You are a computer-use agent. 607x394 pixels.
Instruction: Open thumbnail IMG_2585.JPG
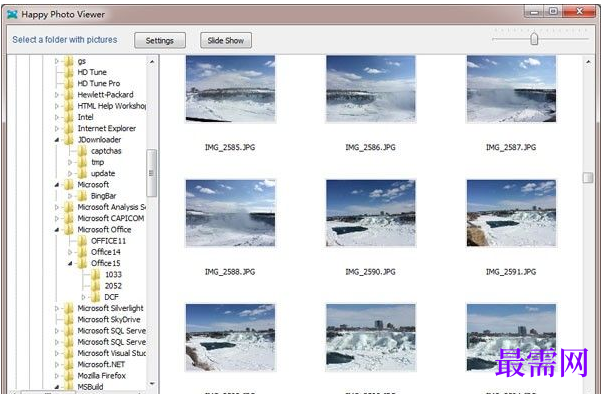(230, 89)
